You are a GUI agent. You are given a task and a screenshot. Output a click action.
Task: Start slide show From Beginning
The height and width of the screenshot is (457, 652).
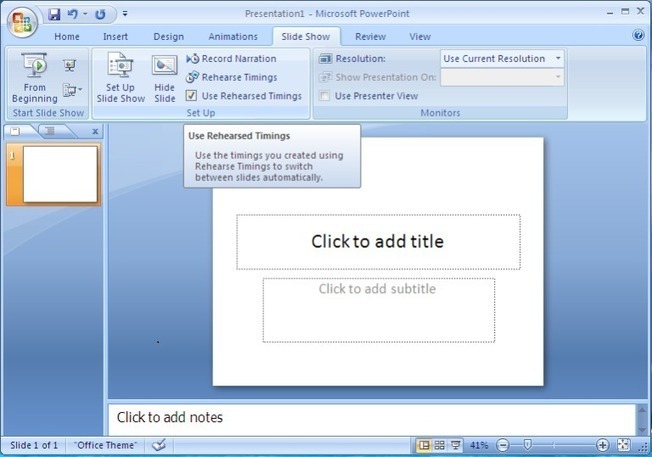35,78
